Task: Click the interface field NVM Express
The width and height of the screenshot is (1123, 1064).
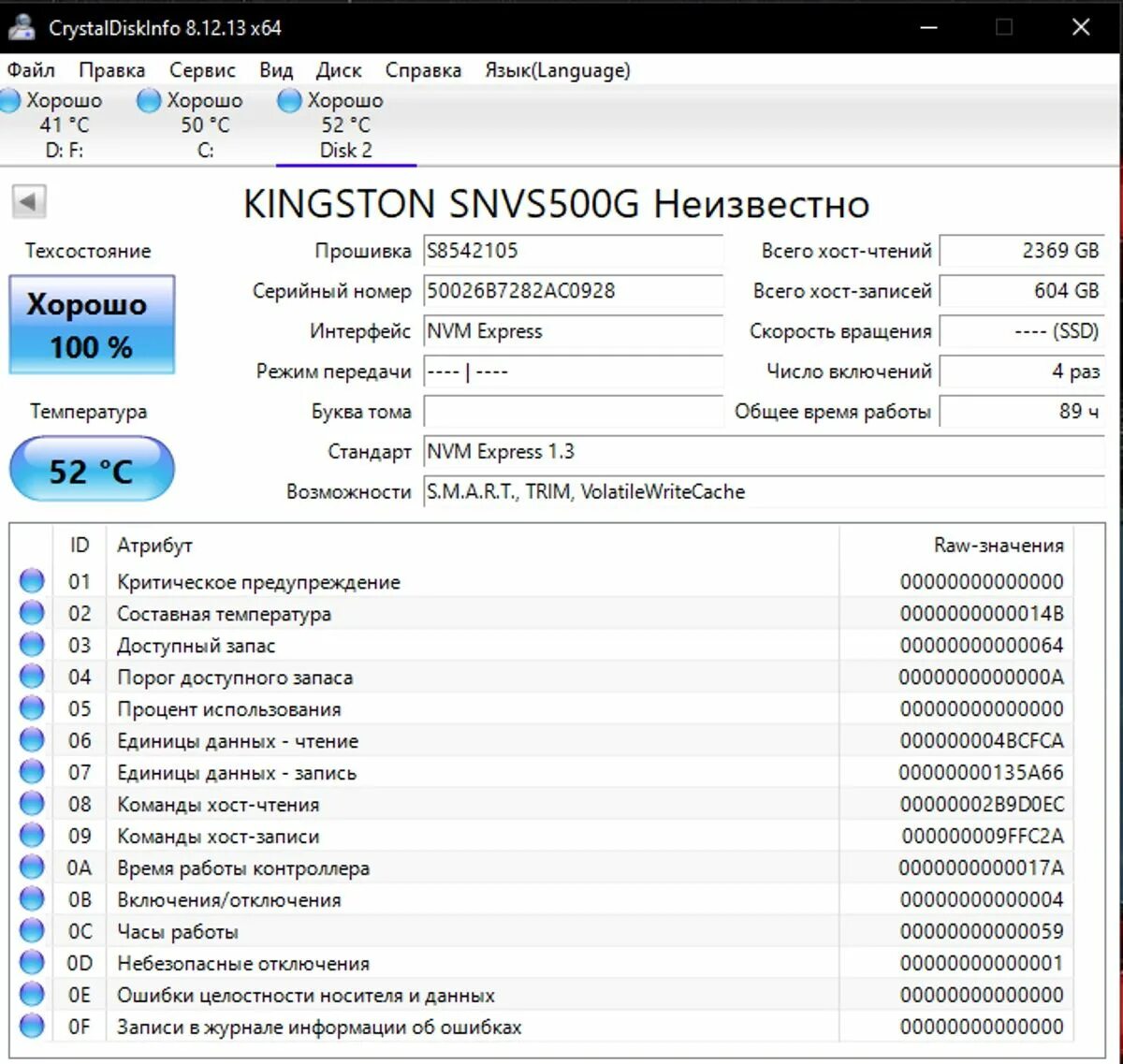Action: 573,331
